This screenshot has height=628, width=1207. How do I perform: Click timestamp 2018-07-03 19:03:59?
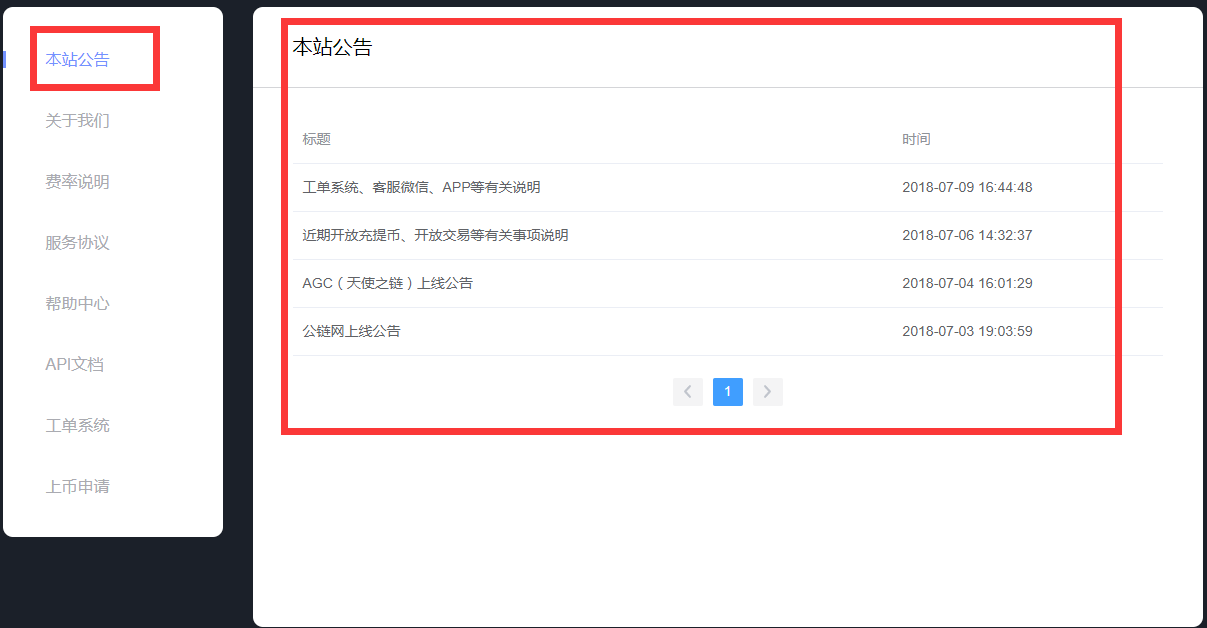click(x=967, y=332)
